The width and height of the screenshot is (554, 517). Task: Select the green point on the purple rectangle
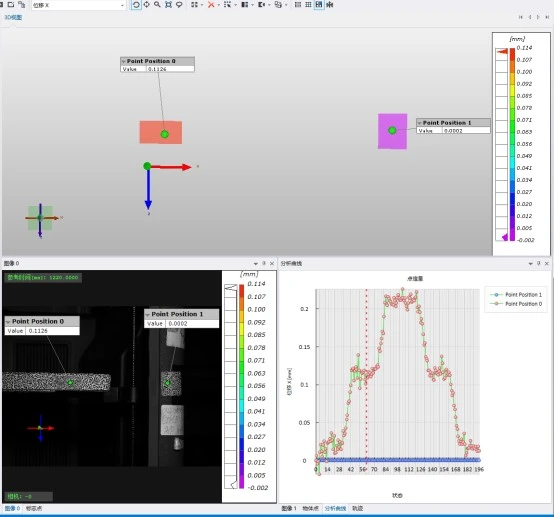pyautogui.click(x=392, y=130)
